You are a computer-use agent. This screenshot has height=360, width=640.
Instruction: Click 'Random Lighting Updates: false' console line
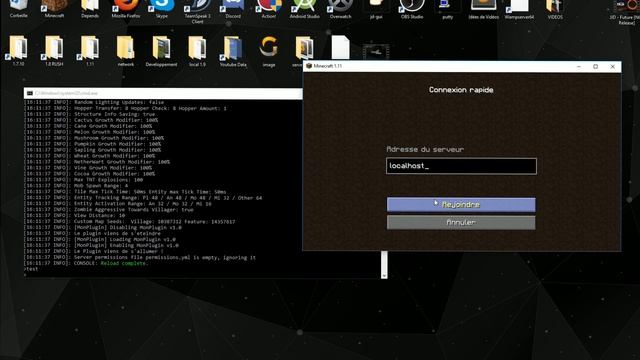[94, 102]
